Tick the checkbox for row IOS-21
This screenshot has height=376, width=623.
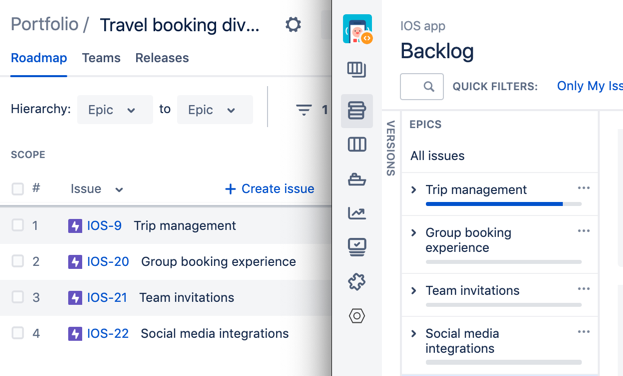(x=17, y=297)
